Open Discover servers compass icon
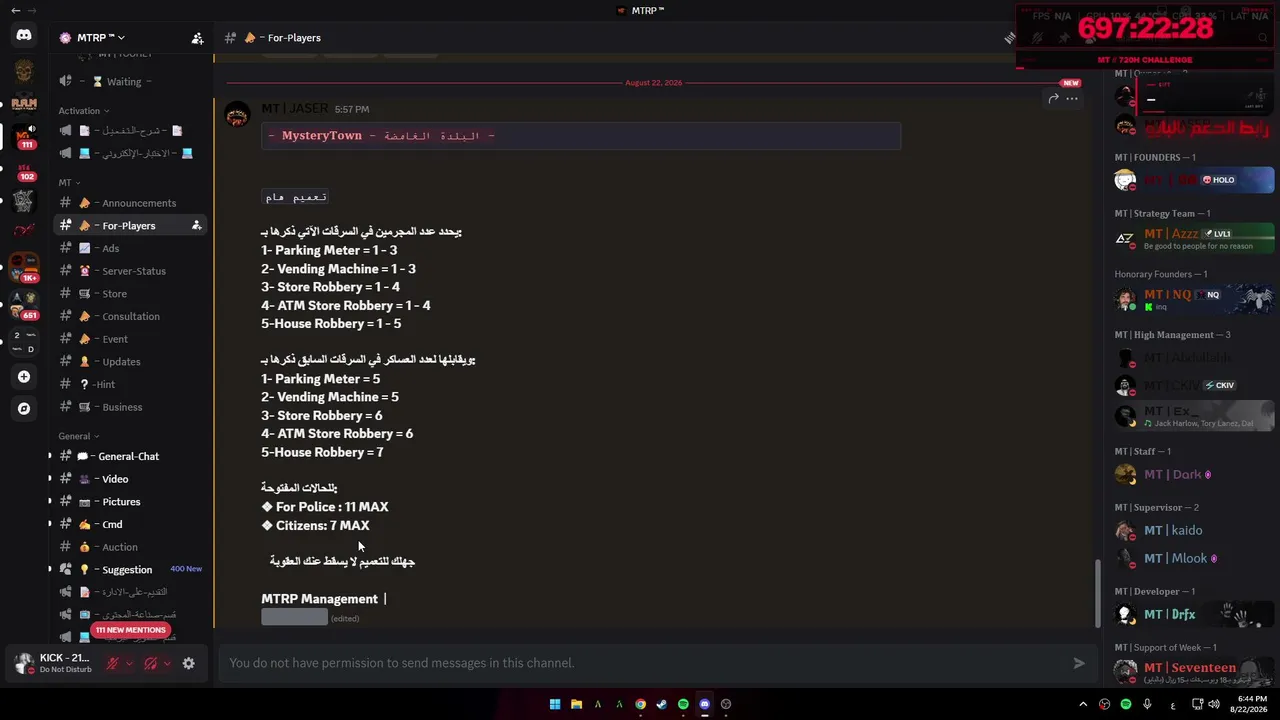This screenshot has width=1280, height=720. (x=24, y=409)
